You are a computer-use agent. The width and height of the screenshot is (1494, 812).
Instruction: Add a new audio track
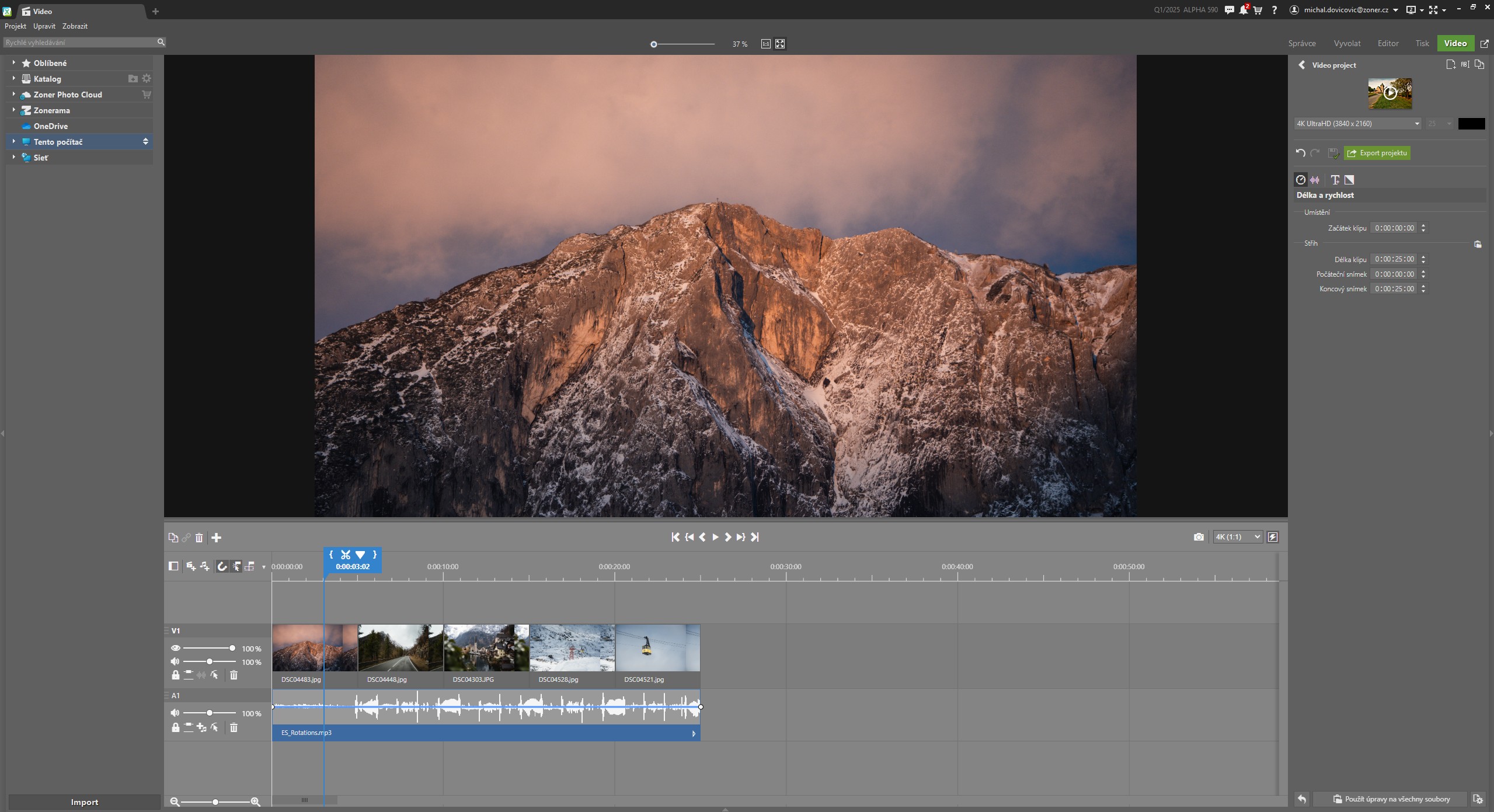pos(204,566)
